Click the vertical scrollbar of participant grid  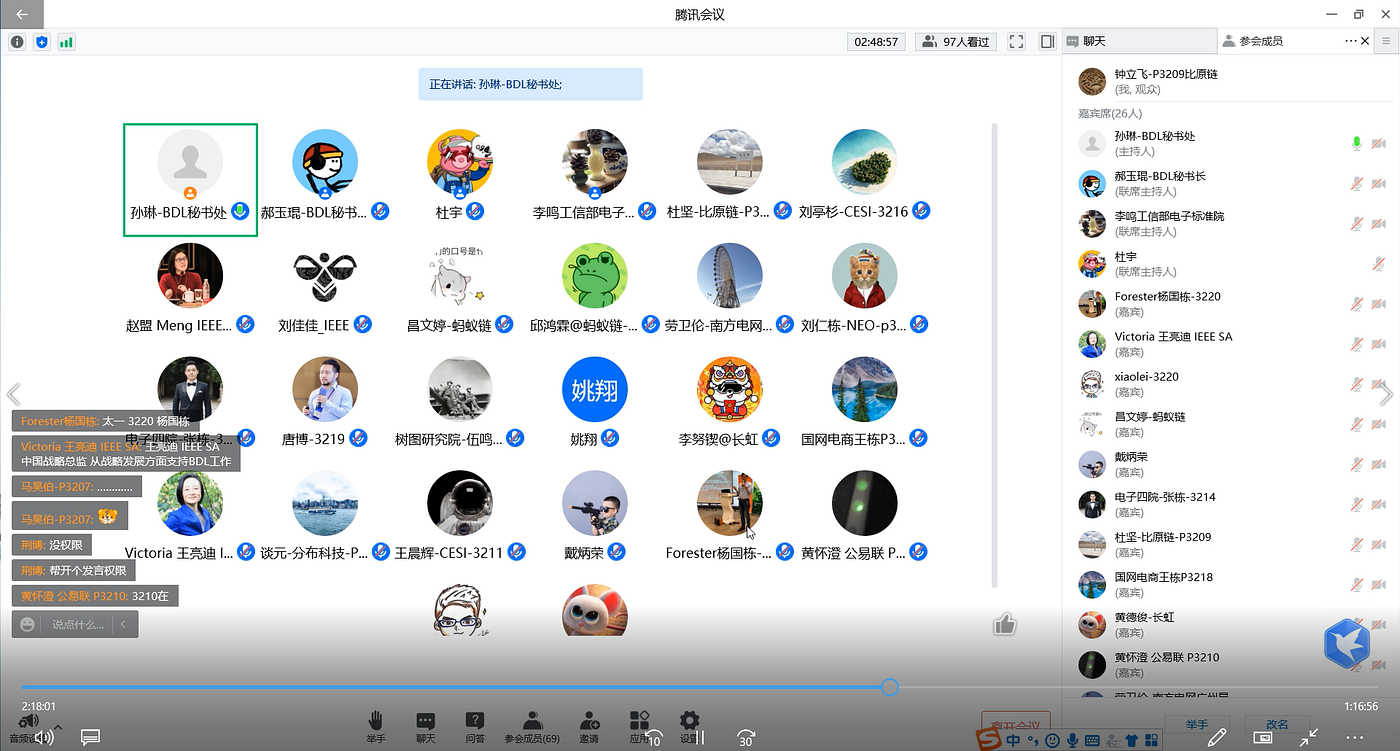pos(994,355)
